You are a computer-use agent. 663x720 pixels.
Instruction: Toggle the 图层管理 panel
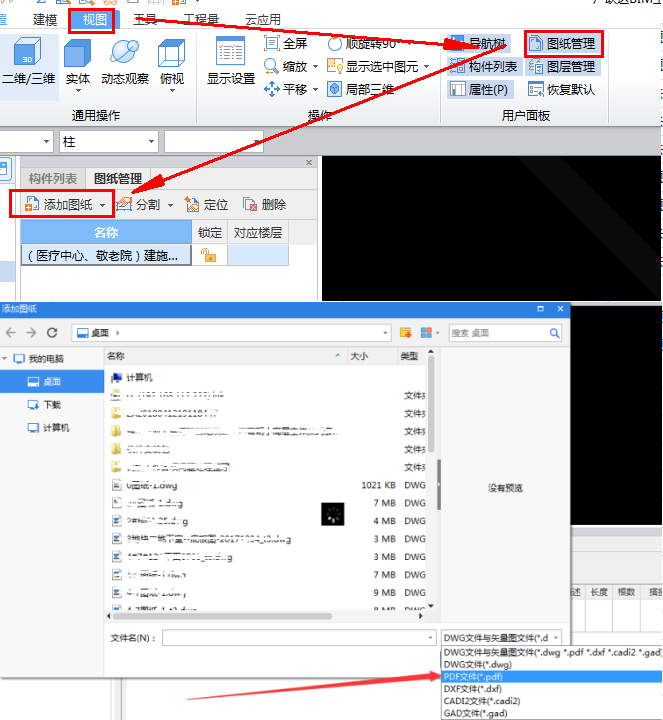coord(562,67)
